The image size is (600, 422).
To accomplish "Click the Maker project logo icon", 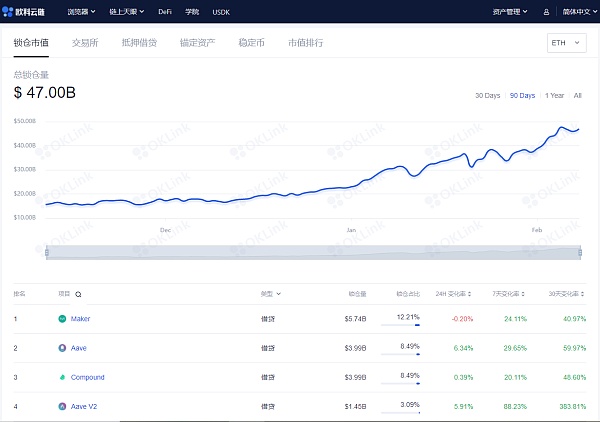I will pyautogui.click(x=63, y=319).
